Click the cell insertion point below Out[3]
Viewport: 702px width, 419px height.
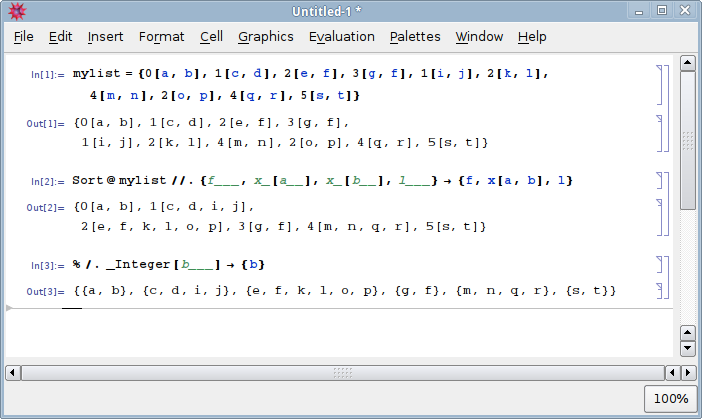(x=338, y=308)
